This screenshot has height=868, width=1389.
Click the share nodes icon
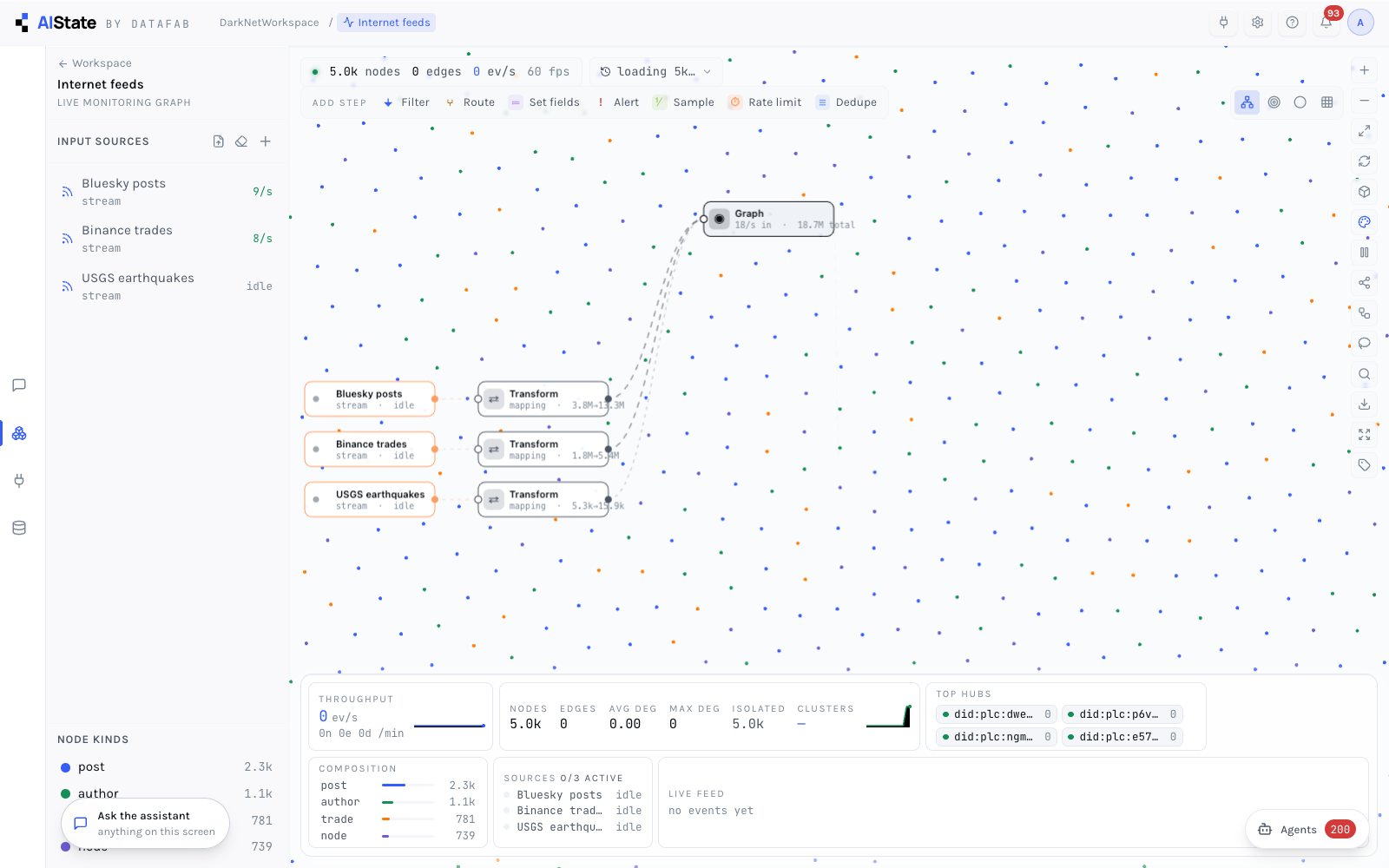(x=1364, y=283)
